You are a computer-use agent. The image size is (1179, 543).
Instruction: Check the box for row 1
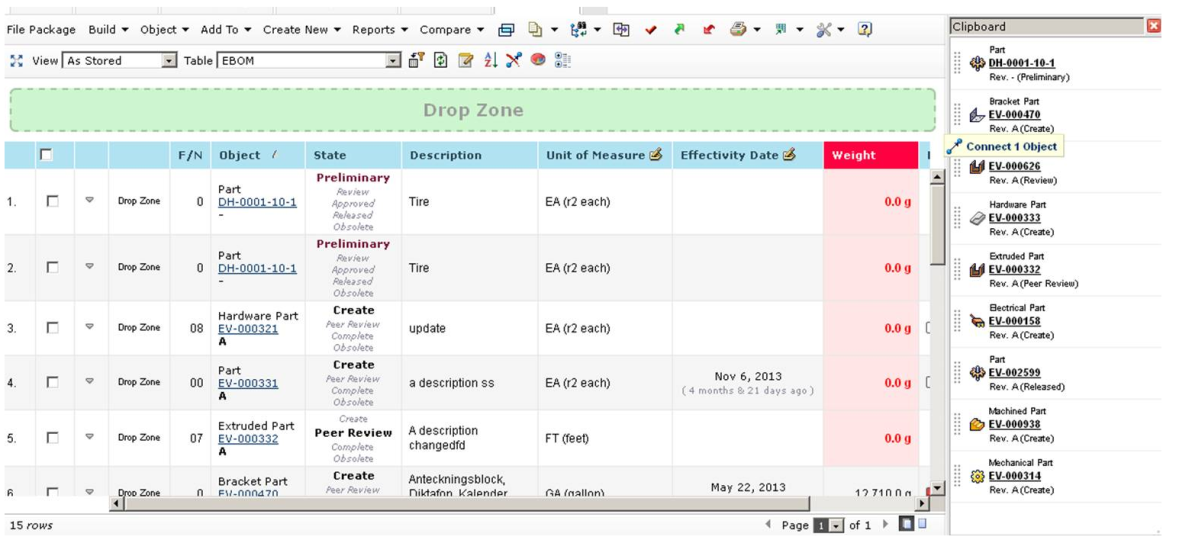[x=53, y=201]
